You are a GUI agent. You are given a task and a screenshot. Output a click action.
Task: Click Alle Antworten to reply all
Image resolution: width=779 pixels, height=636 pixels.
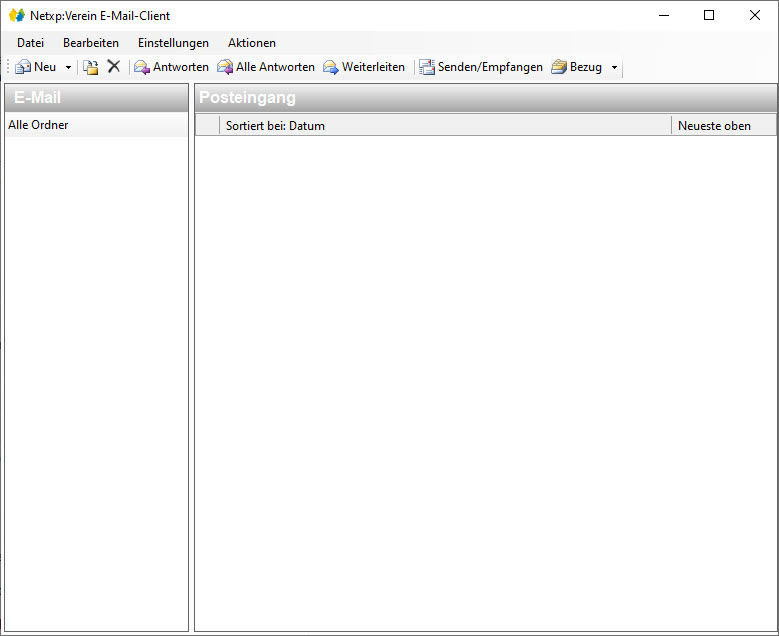pos(266,67)
